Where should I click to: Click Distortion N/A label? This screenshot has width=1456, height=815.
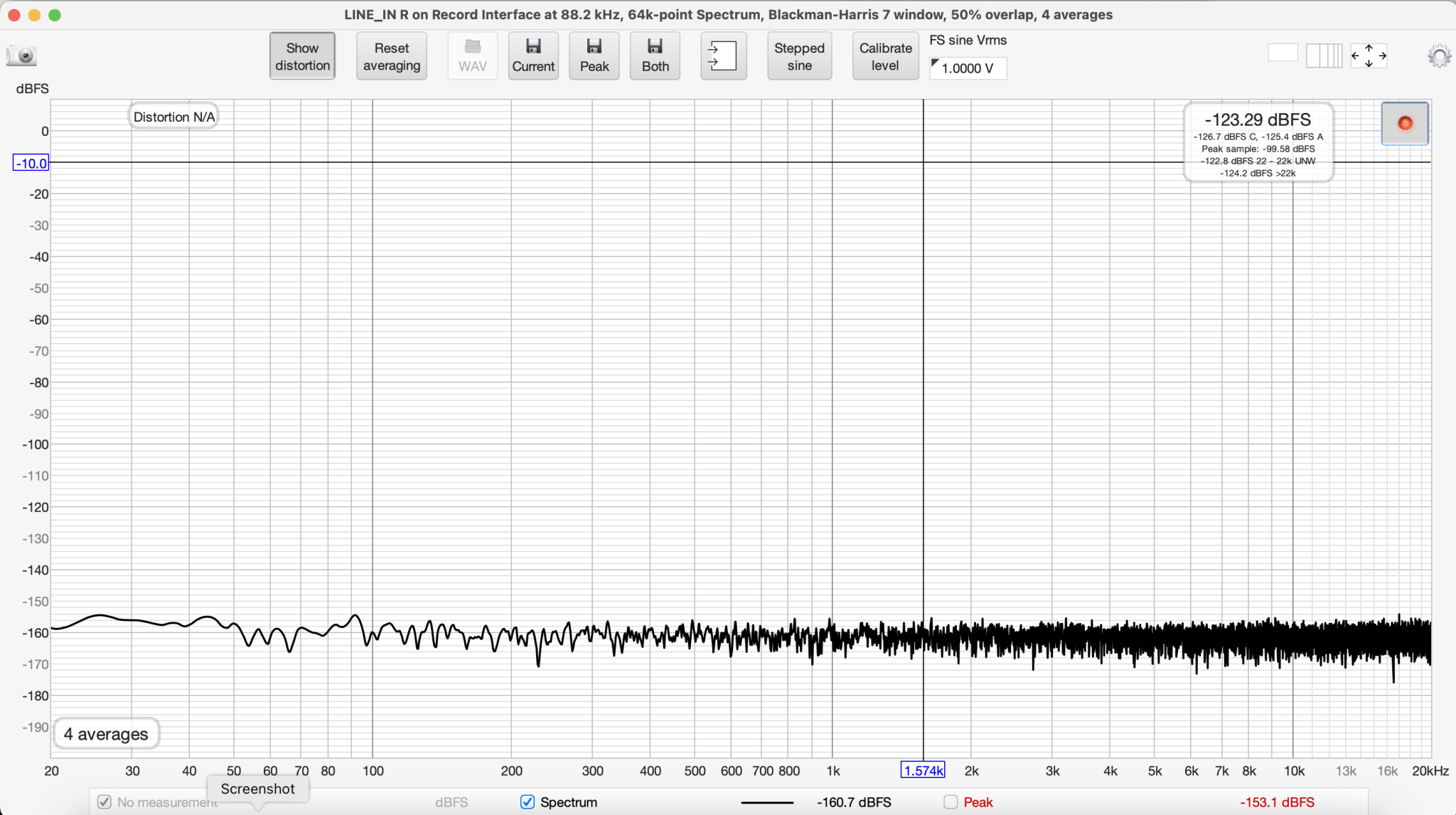[173, 117]
